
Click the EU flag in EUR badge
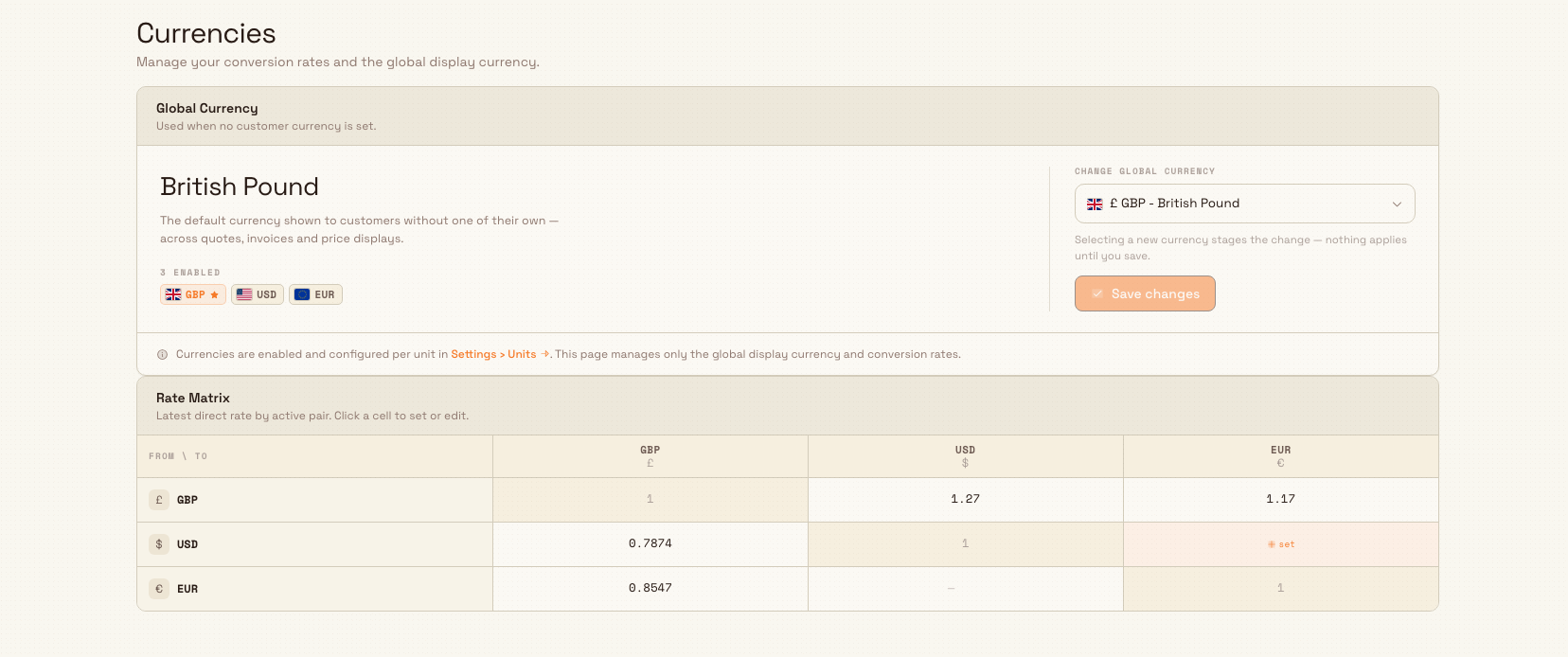click(302, 294)
